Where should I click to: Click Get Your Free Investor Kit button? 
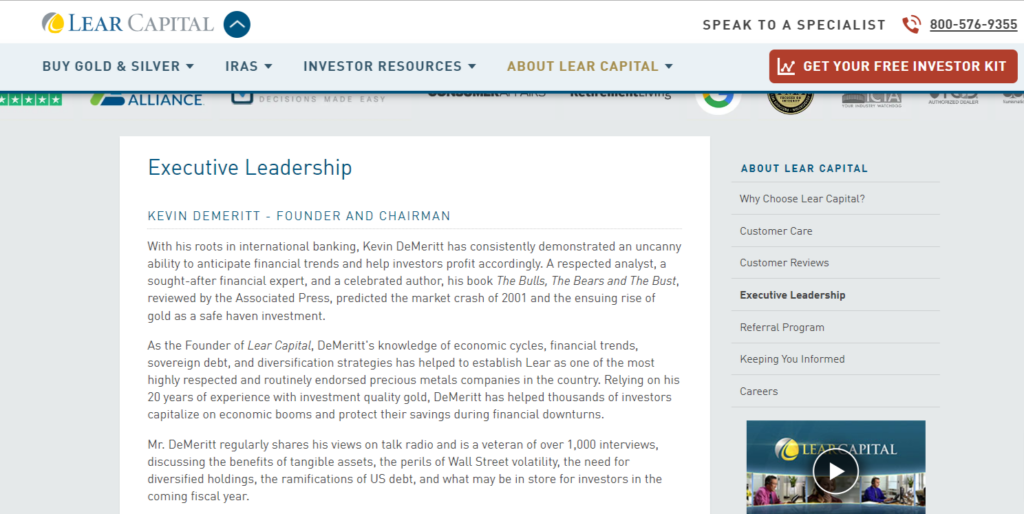pyautogui.click(x=893, y=66)
